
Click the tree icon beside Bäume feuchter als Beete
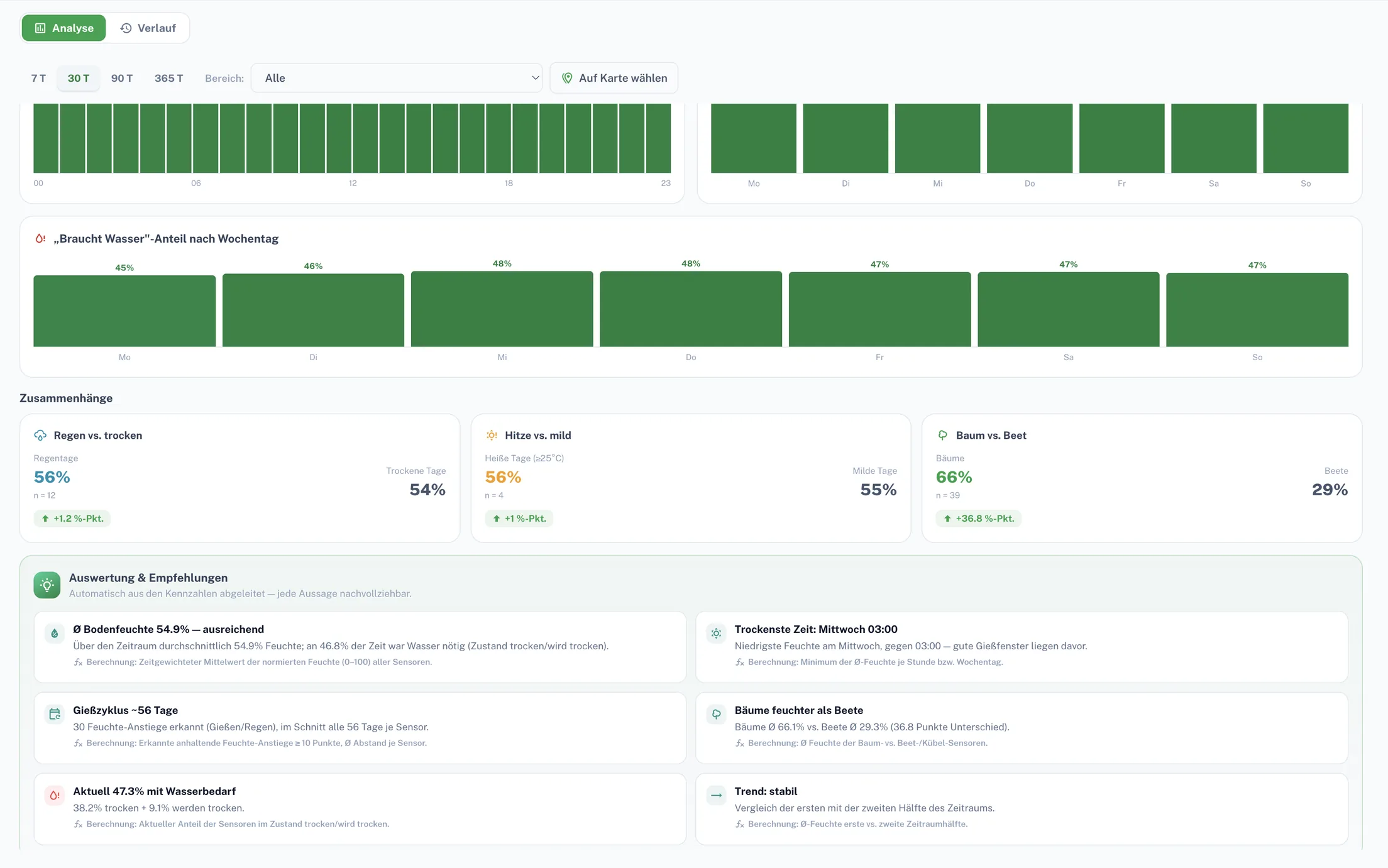[x=716, y=715]
